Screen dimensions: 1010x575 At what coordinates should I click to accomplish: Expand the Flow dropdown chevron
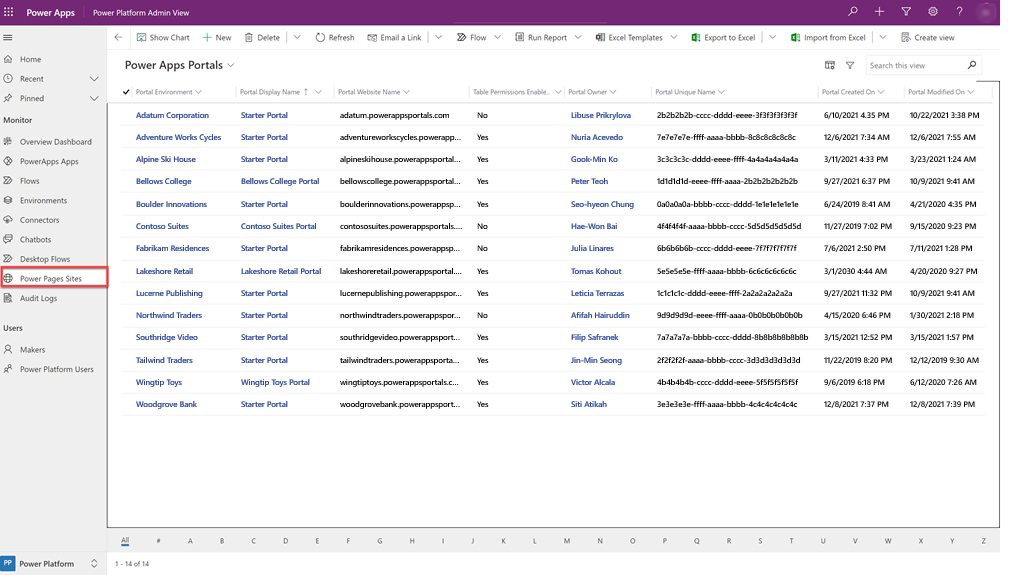pyautogui.click(x=497, y=37)
